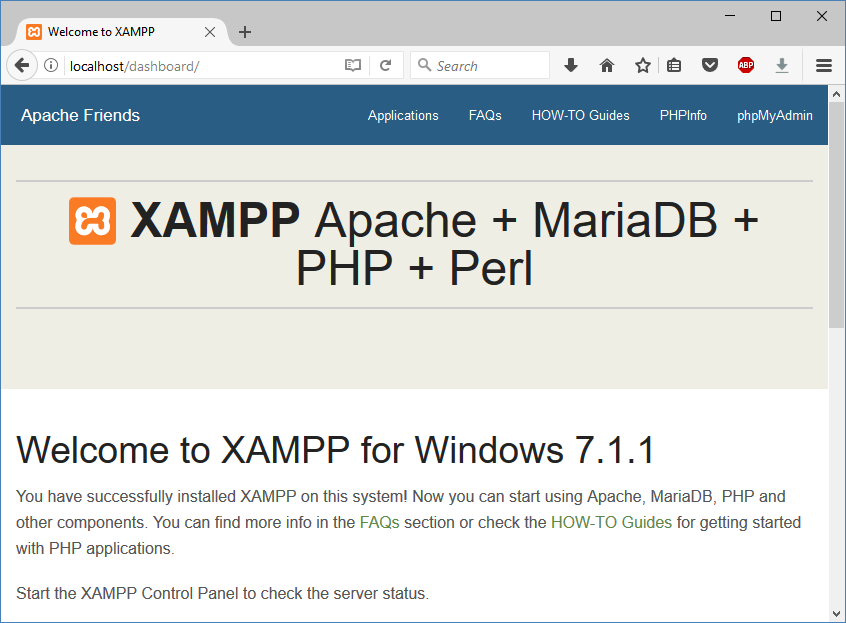The image size is (846, 623).
Task: Show bookmarks list icon
Action: pos(674,66)
